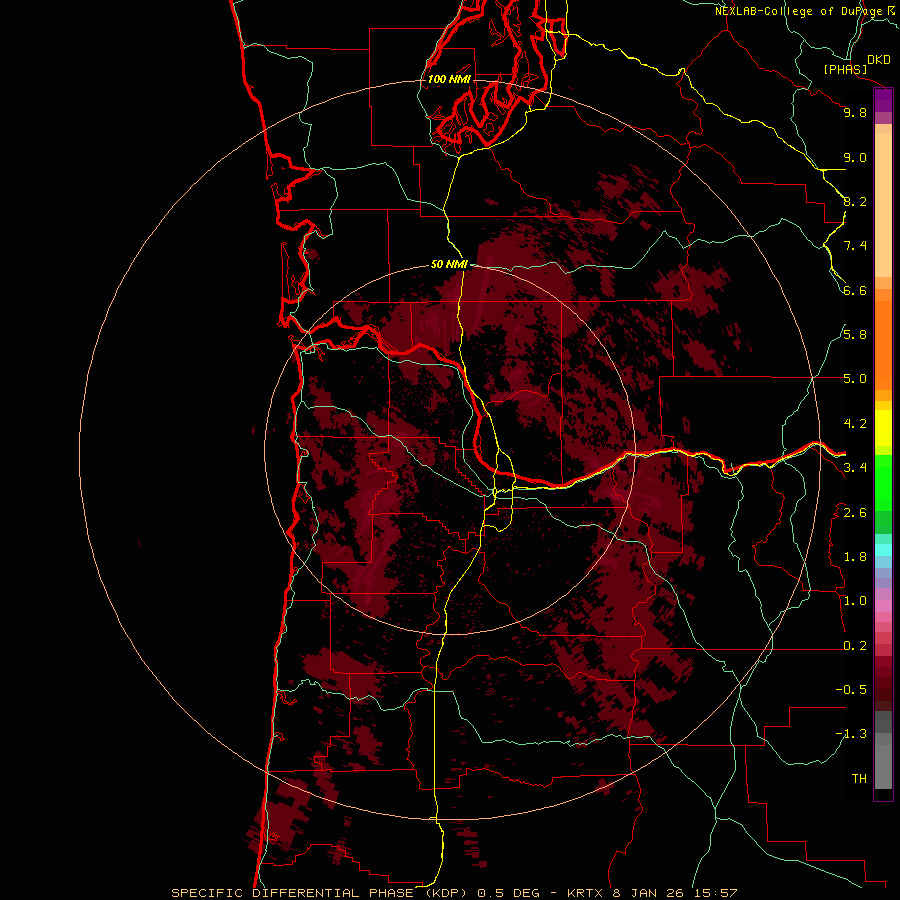Screen dimensions: 900x900
Task: Click the 3.4 scale value
Action: pyautogui.click(x=855, y=468)
